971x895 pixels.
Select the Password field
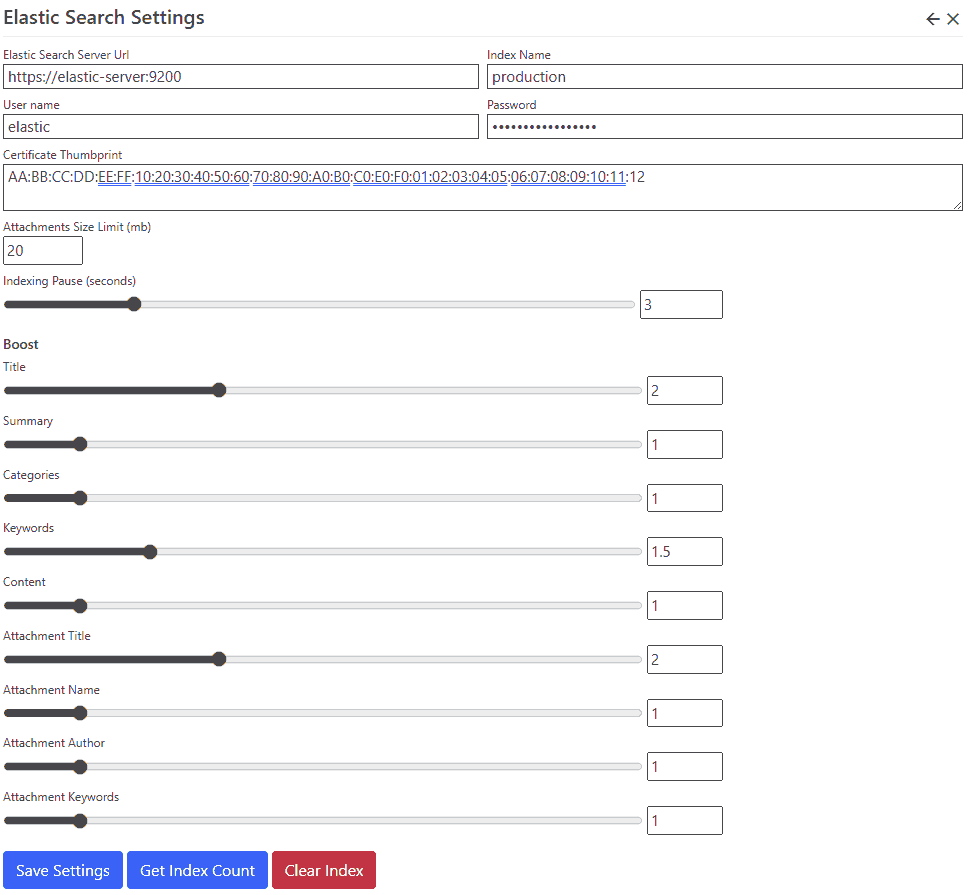pyautogui.click(x=724, y=126)
